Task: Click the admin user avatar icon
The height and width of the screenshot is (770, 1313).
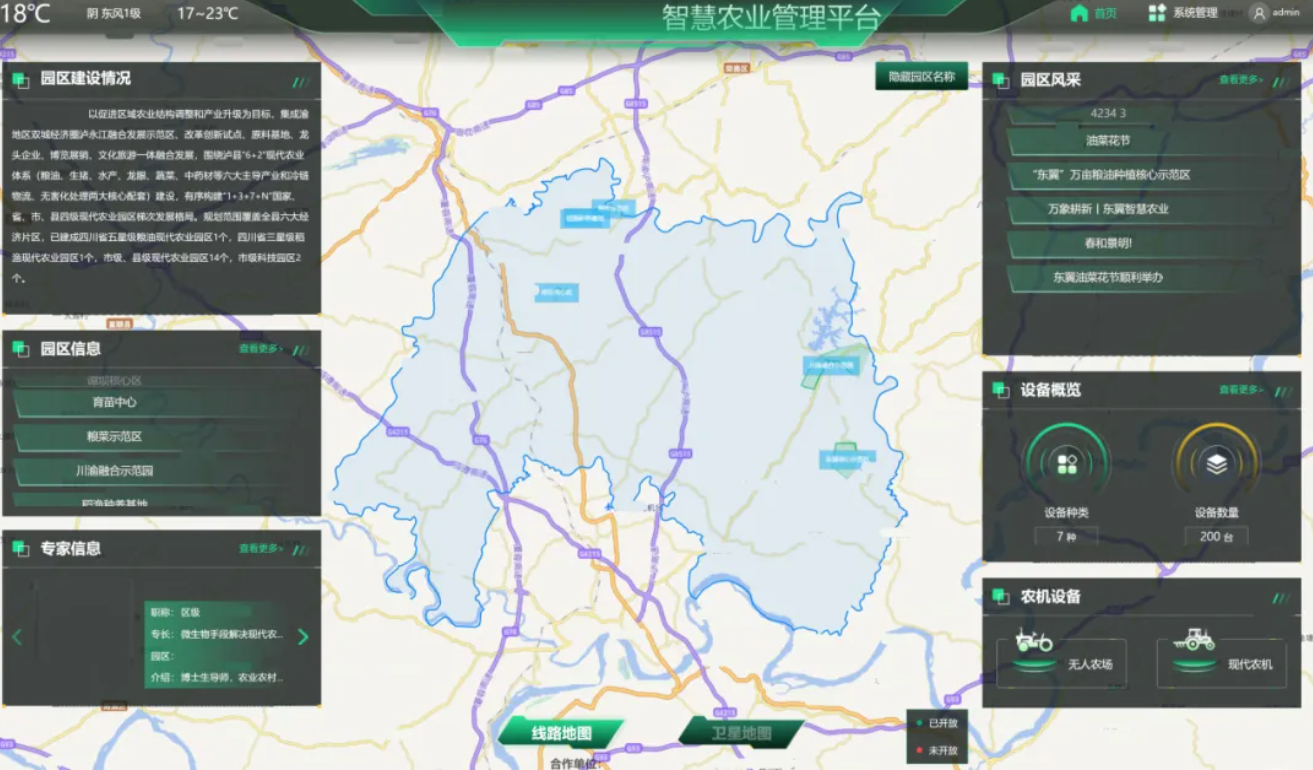Action: pos(1259,13)
